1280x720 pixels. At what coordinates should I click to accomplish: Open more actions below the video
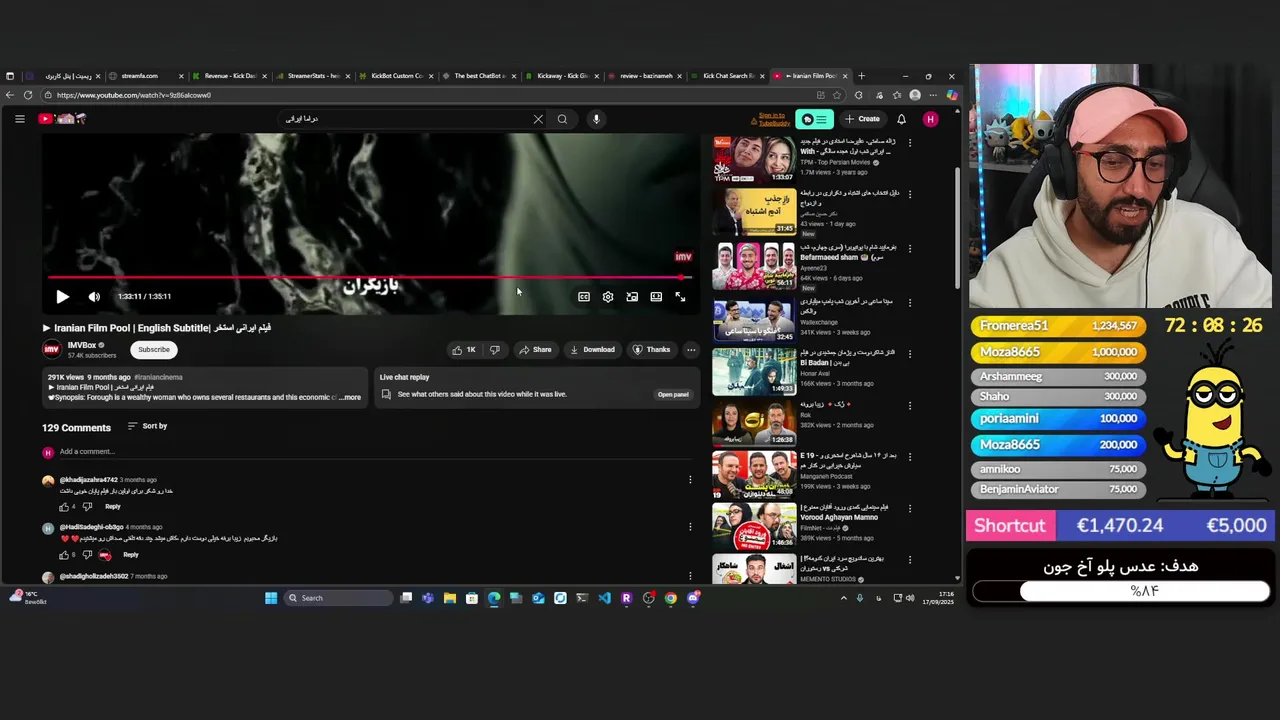tap(691, 350)
